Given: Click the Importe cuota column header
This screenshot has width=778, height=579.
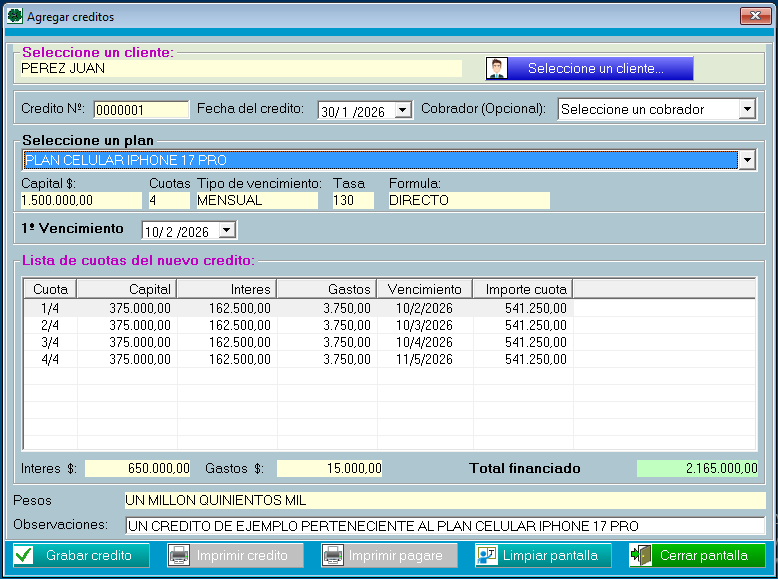Looking at the screenshot, I should tap(522, 289).
